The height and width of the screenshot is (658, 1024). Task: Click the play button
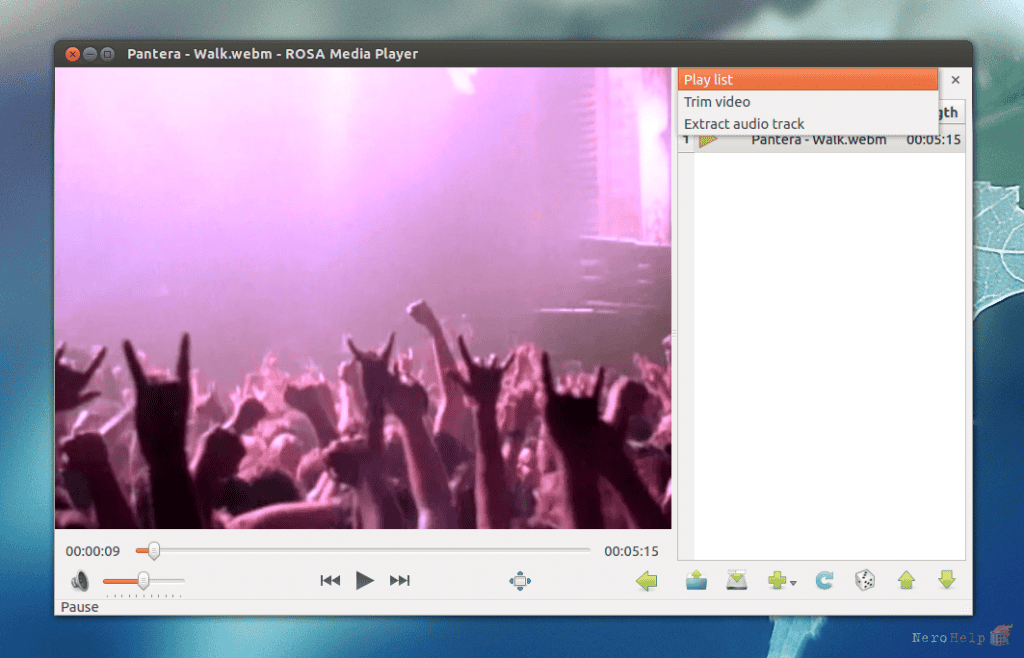(x=364, y=580)
